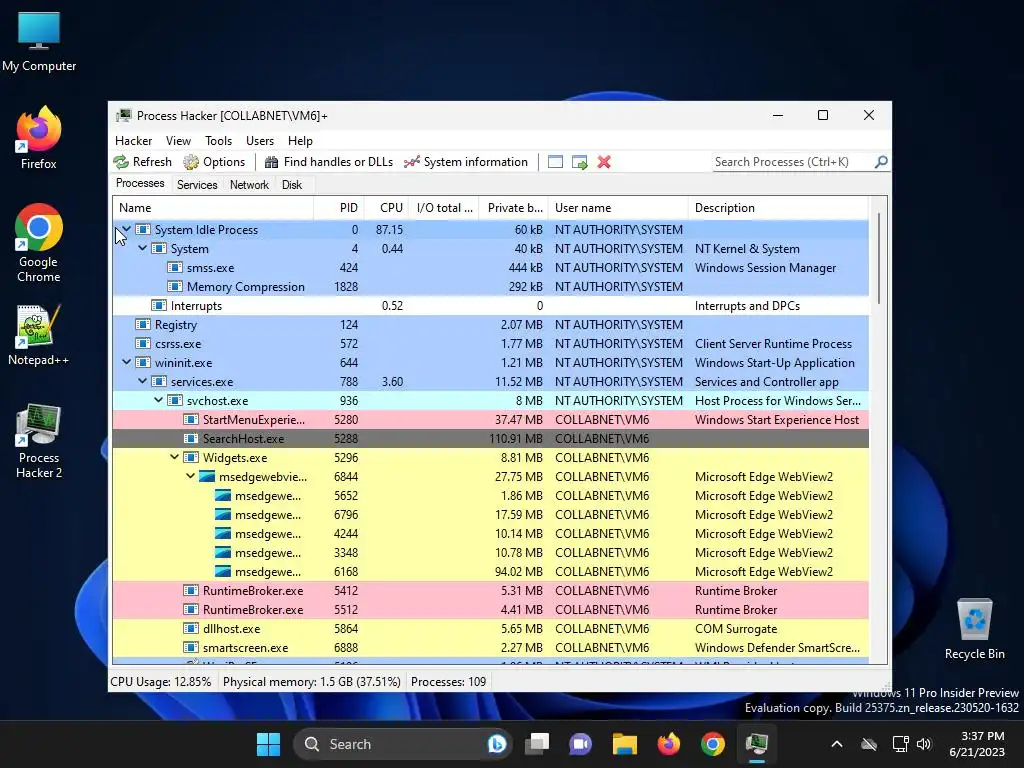This screenshot has width=1024, height=768.
Task: Select the Interrupts row
Action: (490, 305)
